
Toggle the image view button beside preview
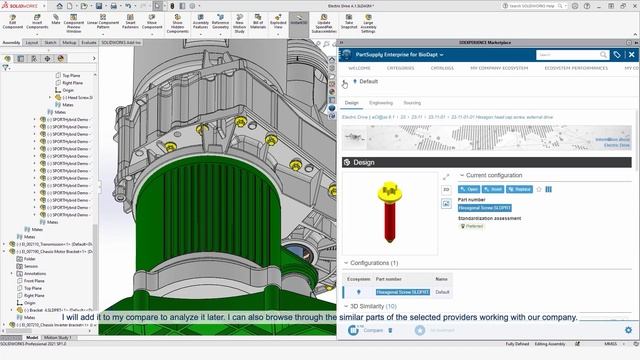click(x=446, y=204)
